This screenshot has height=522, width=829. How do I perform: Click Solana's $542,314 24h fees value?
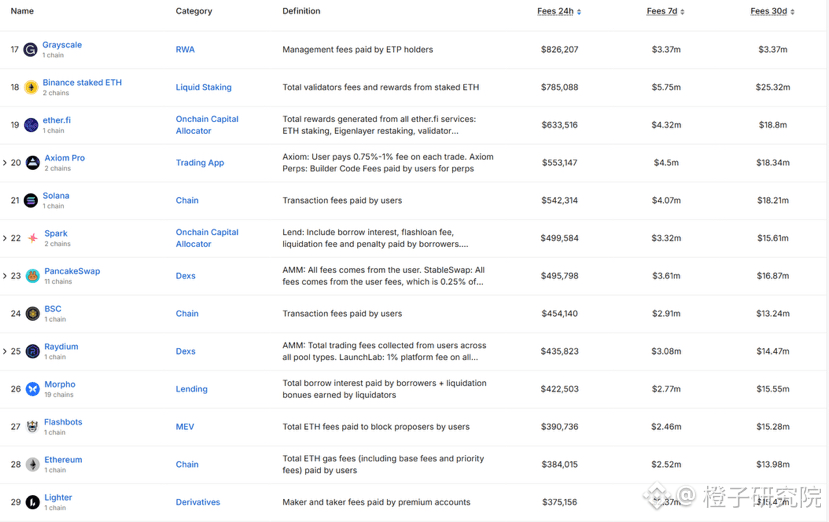[x=559, y=200]
